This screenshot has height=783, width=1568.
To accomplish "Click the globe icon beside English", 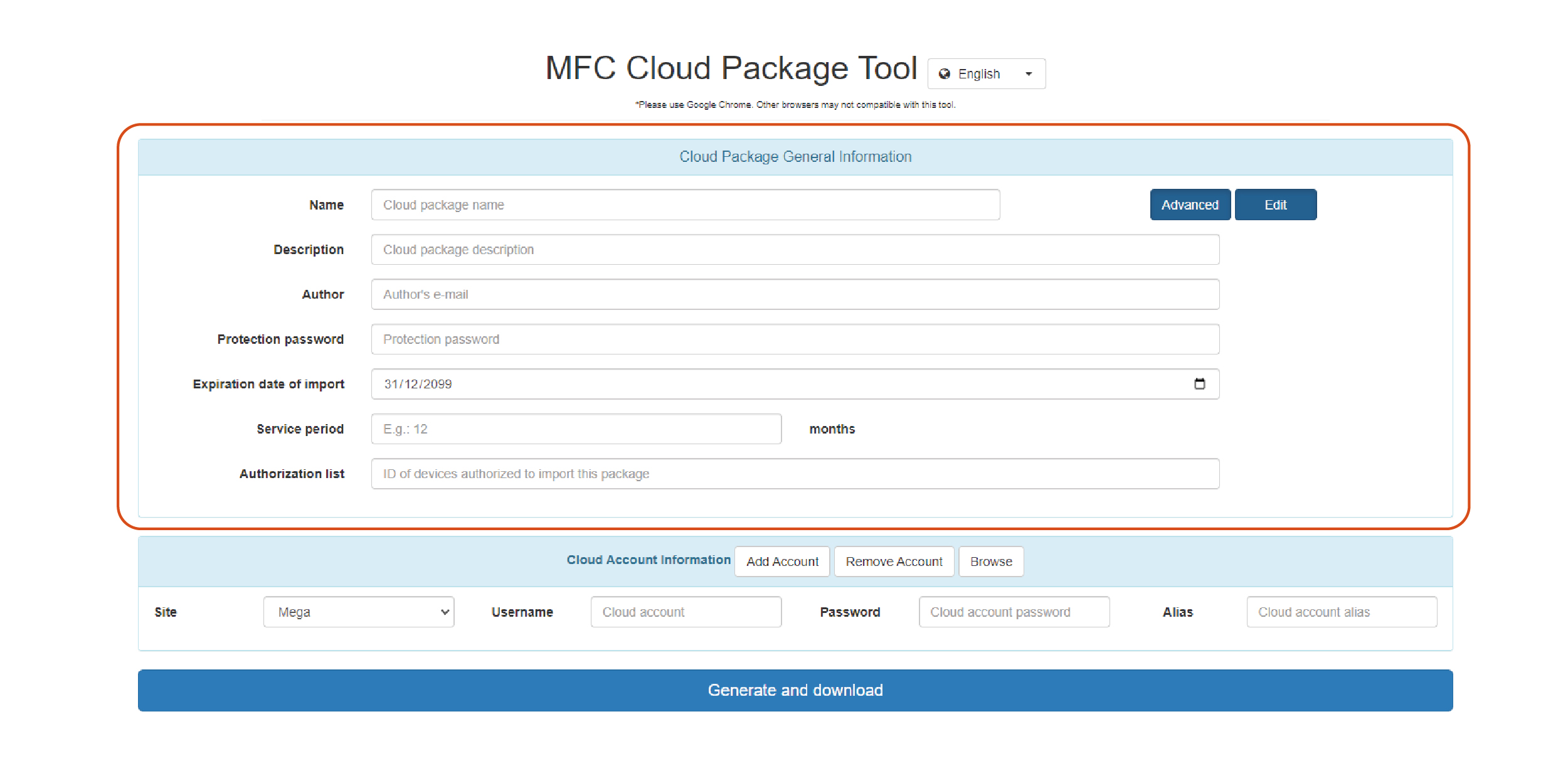I will click(x=944, y=74).
